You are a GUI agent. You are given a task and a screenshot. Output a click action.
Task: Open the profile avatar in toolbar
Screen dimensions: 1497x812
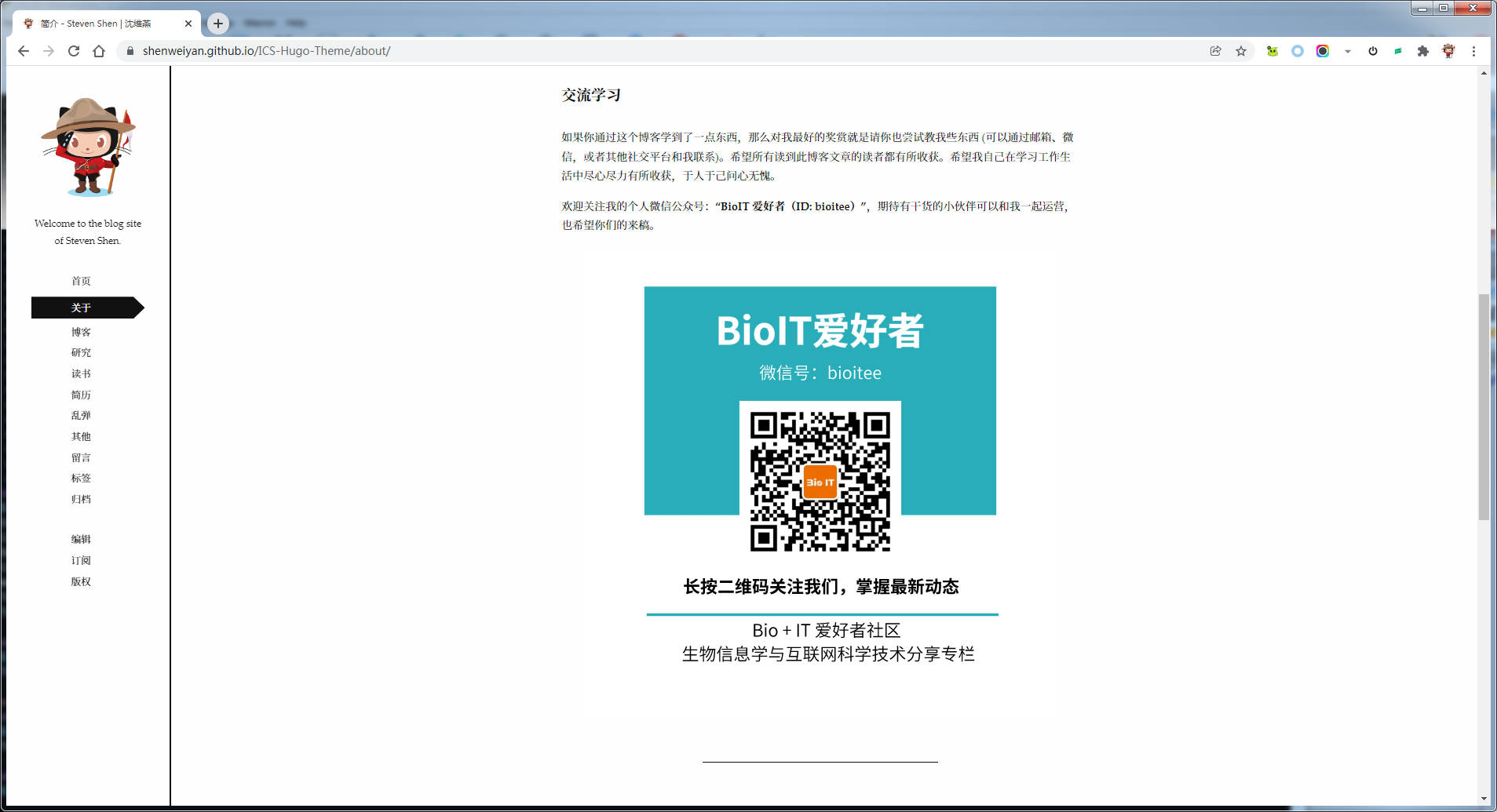tap(1448, 51)
